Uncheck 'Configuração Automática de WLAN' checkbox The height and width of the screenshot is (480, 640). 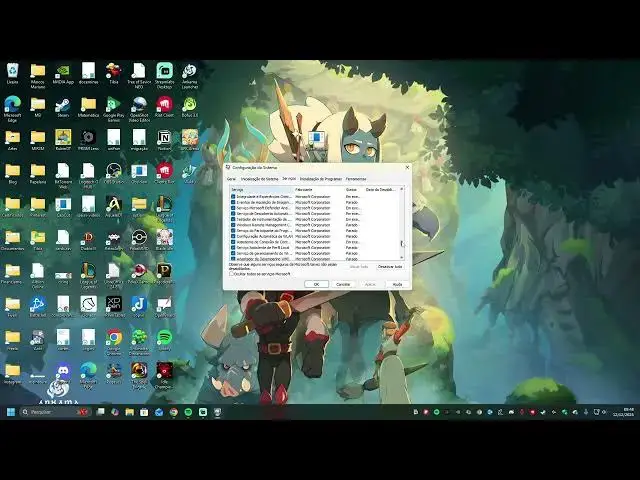[x=233, y=236]
